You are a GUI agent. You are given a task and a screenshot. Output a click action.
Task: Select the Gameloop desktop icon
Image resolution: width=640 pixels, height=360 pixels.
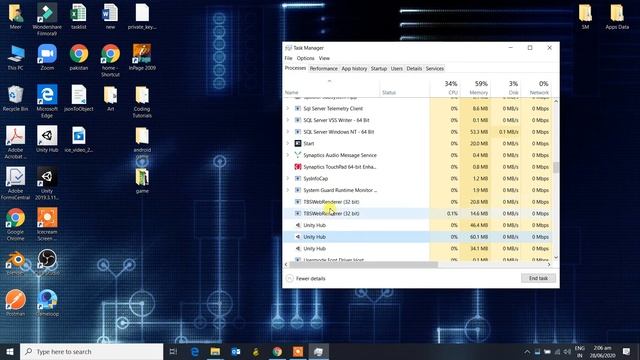(47, 302)
